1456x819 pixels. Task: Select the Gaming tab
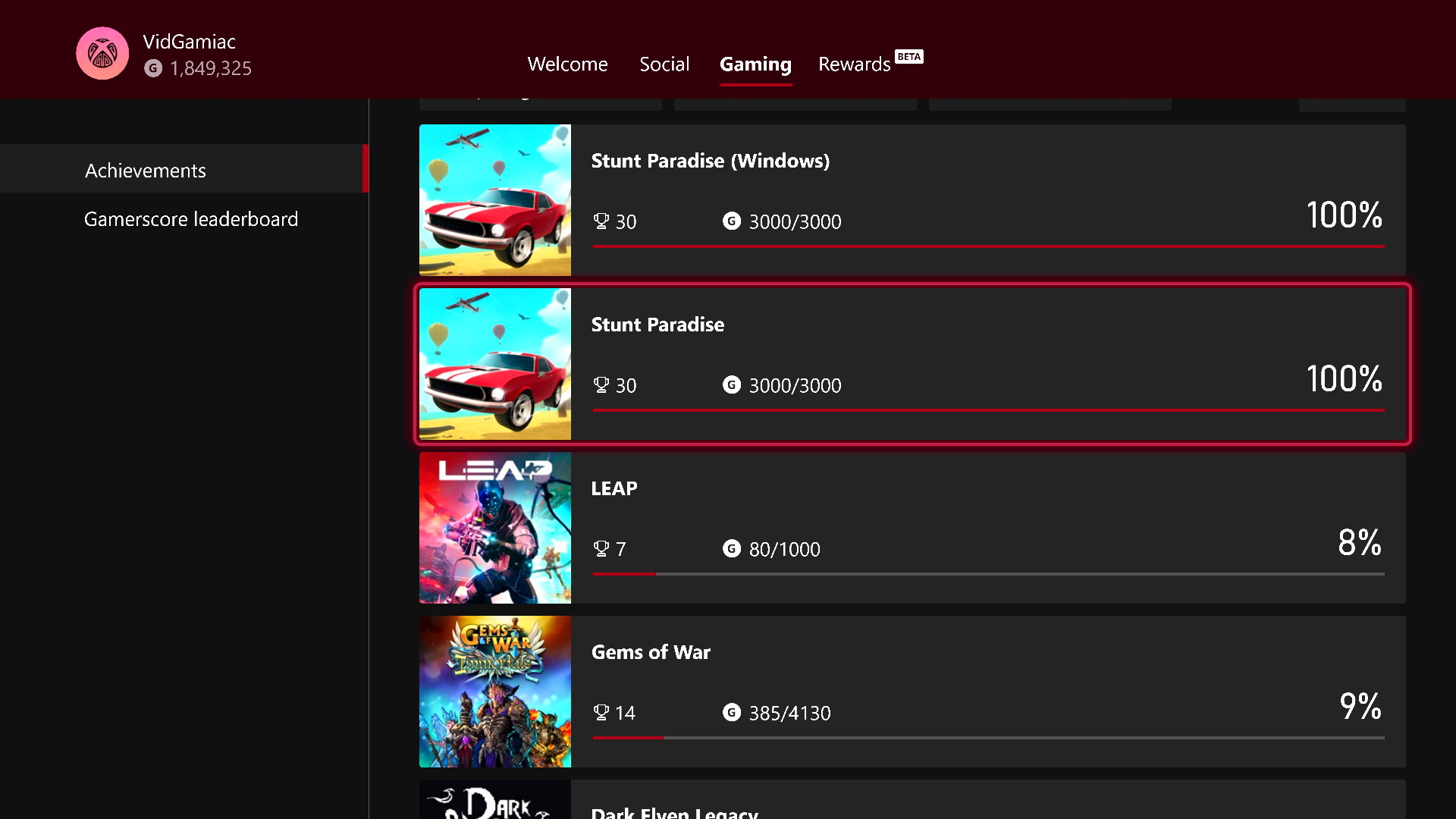pos(755,64)
